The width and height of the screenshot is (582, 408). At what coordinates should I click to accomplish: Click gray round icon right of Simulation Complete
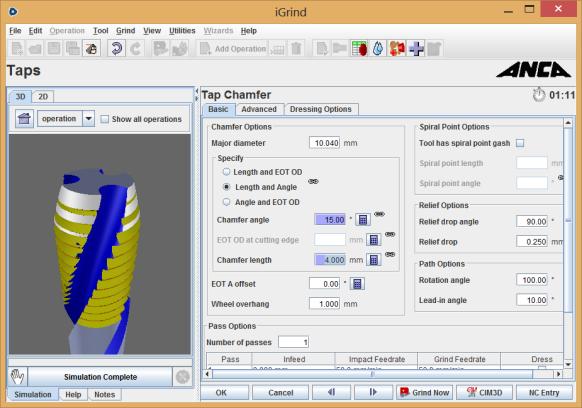pyautogui.click(x=183, y=377)
